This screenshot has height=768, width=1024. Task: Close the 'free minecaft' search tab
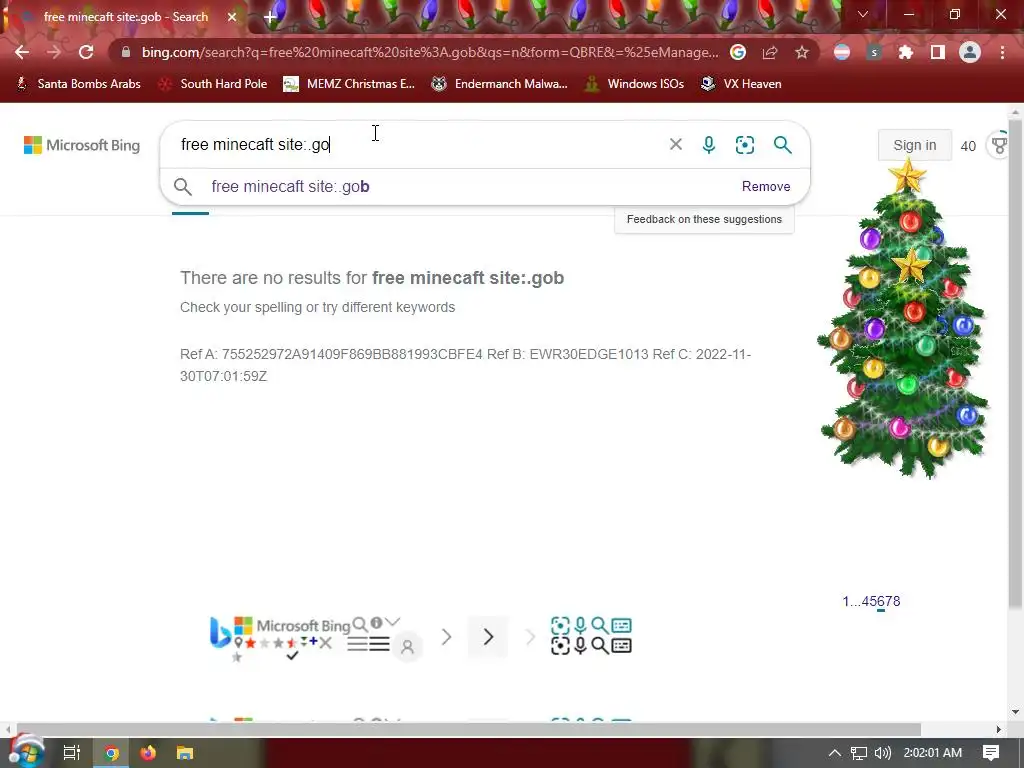click(232, 17)
